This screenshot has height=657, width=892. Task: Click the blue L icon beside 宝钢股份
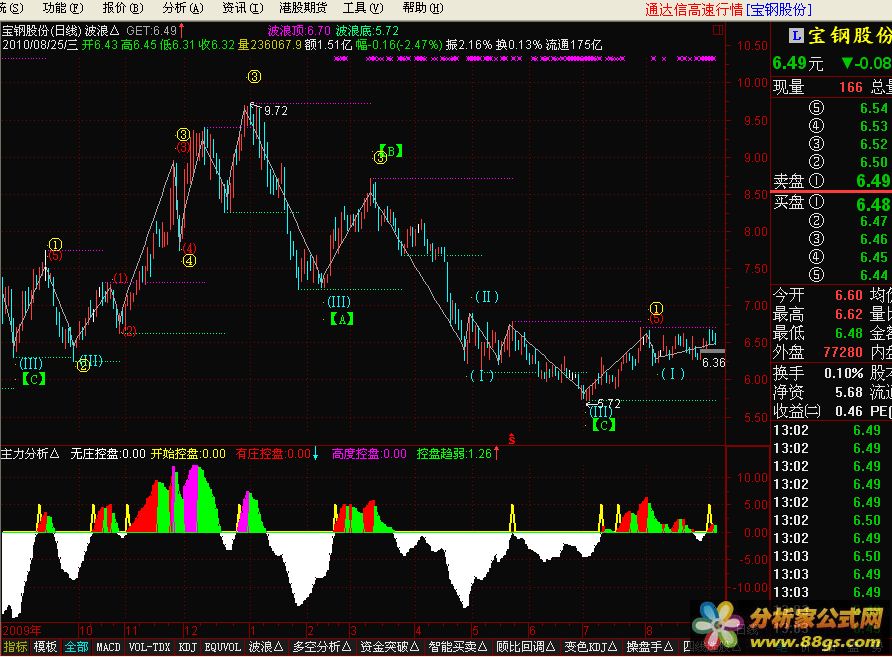tap(796, 36)
